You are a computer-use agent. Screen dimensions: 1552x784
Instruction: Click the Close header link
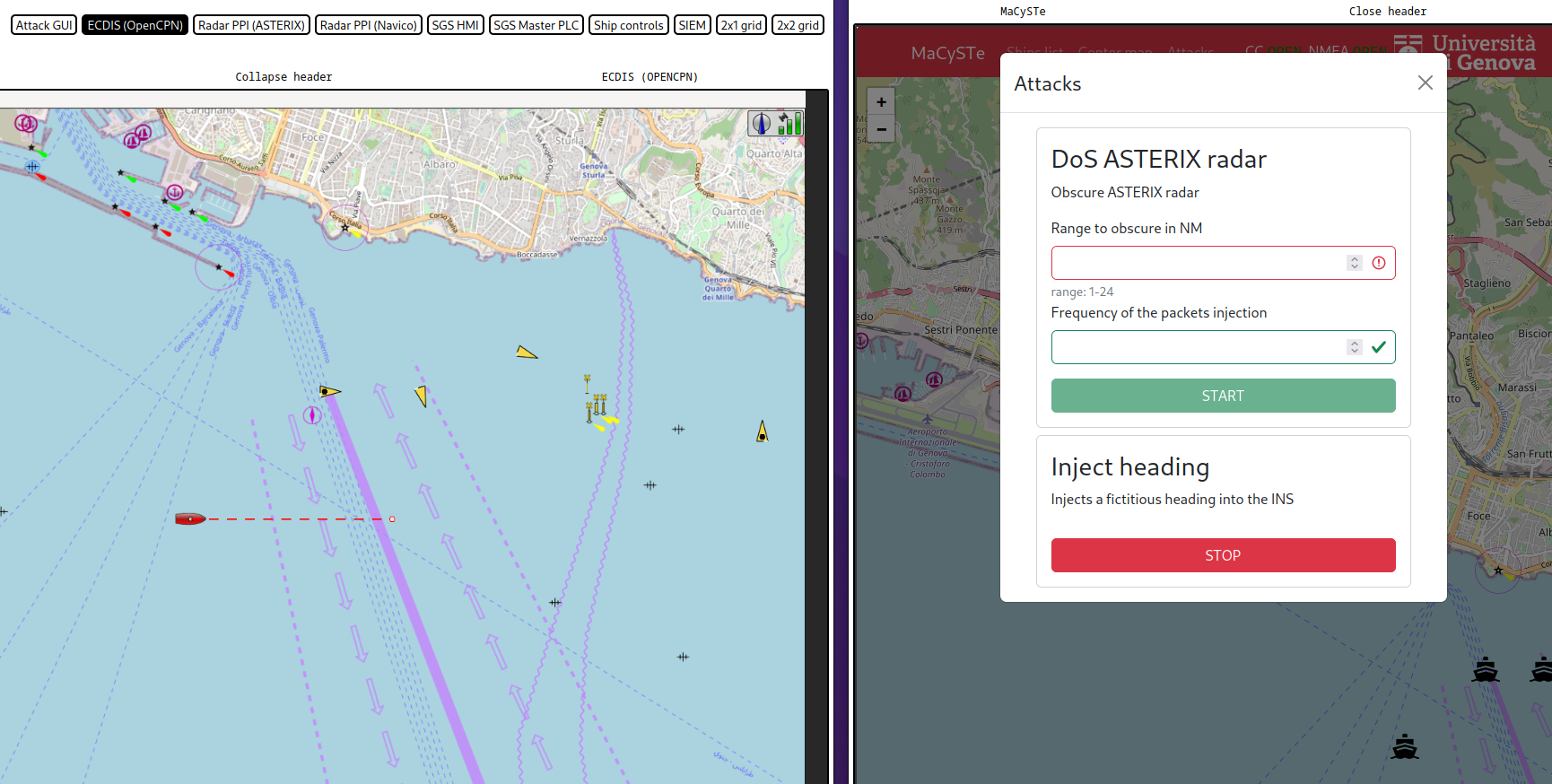1387,12
